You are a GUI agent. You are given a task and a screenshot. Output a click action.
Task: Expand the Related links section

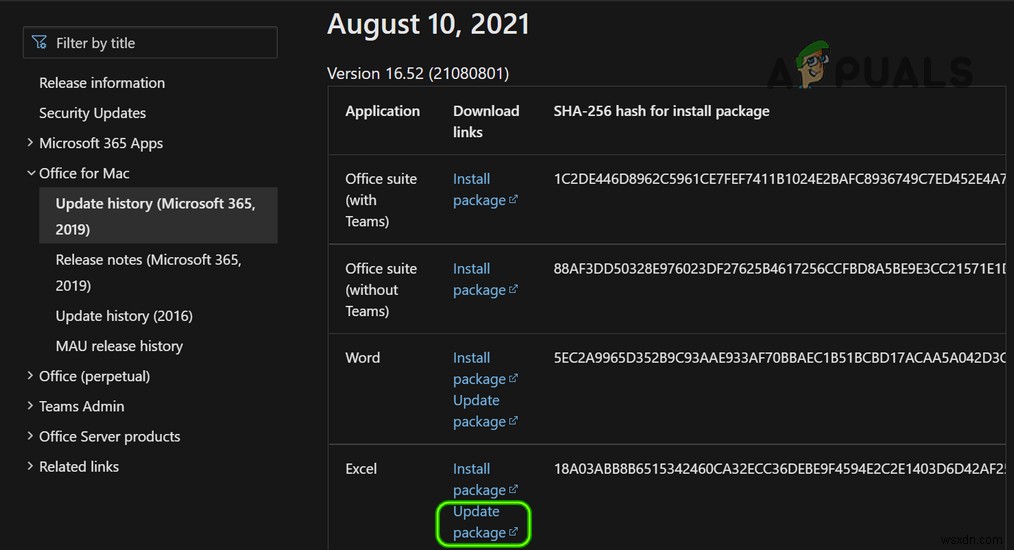point(30,466)
